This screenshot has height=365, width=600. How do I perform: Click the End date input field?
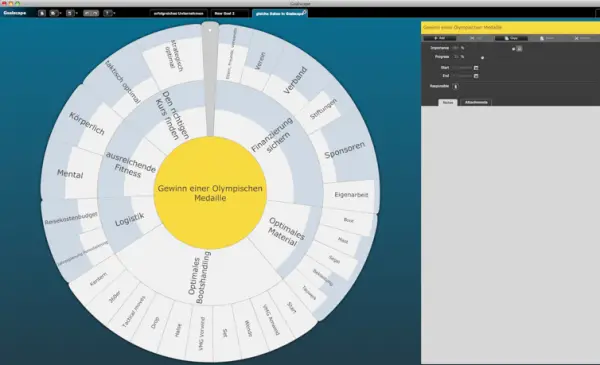tap(462, 76)
